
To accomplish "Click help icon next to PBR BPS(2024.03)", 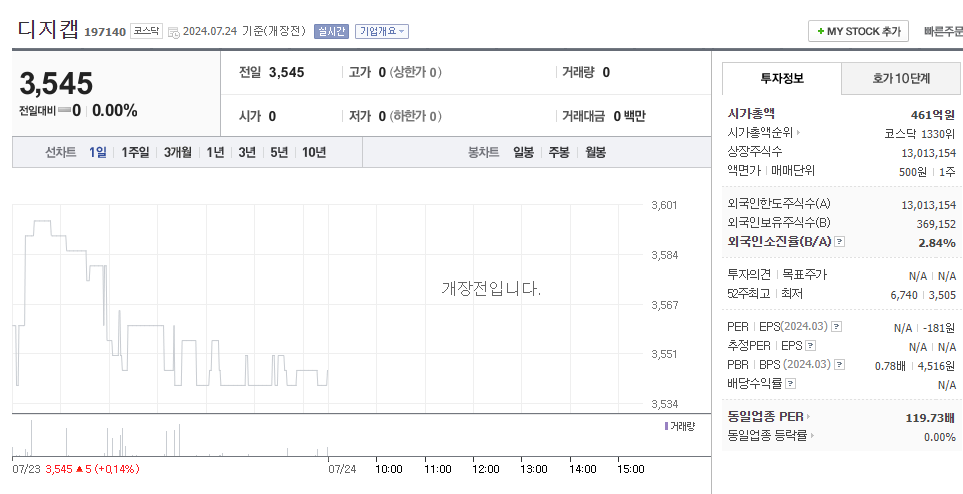I will pyautogui.click(x=840, y=365).
